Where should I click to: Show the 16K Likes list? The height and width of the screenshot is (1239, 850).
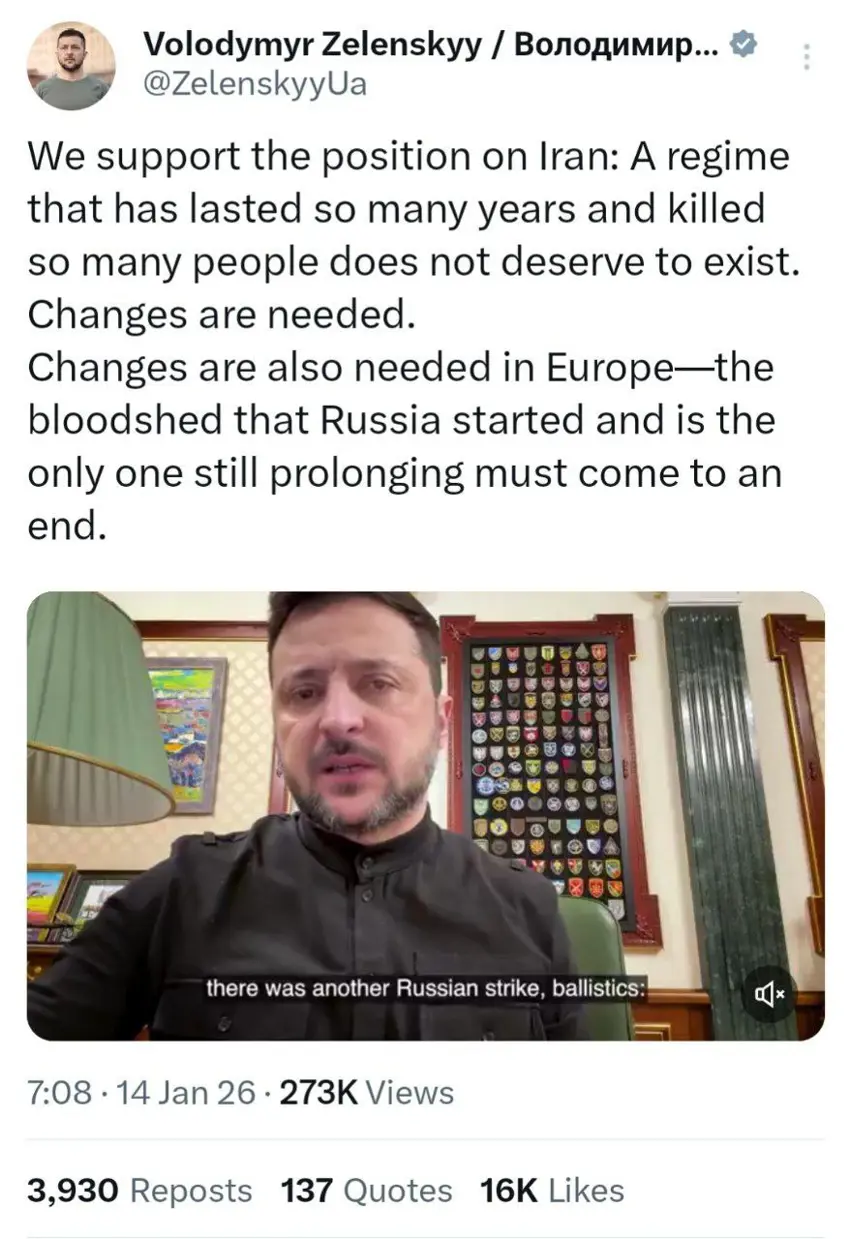click(552, 1190)
